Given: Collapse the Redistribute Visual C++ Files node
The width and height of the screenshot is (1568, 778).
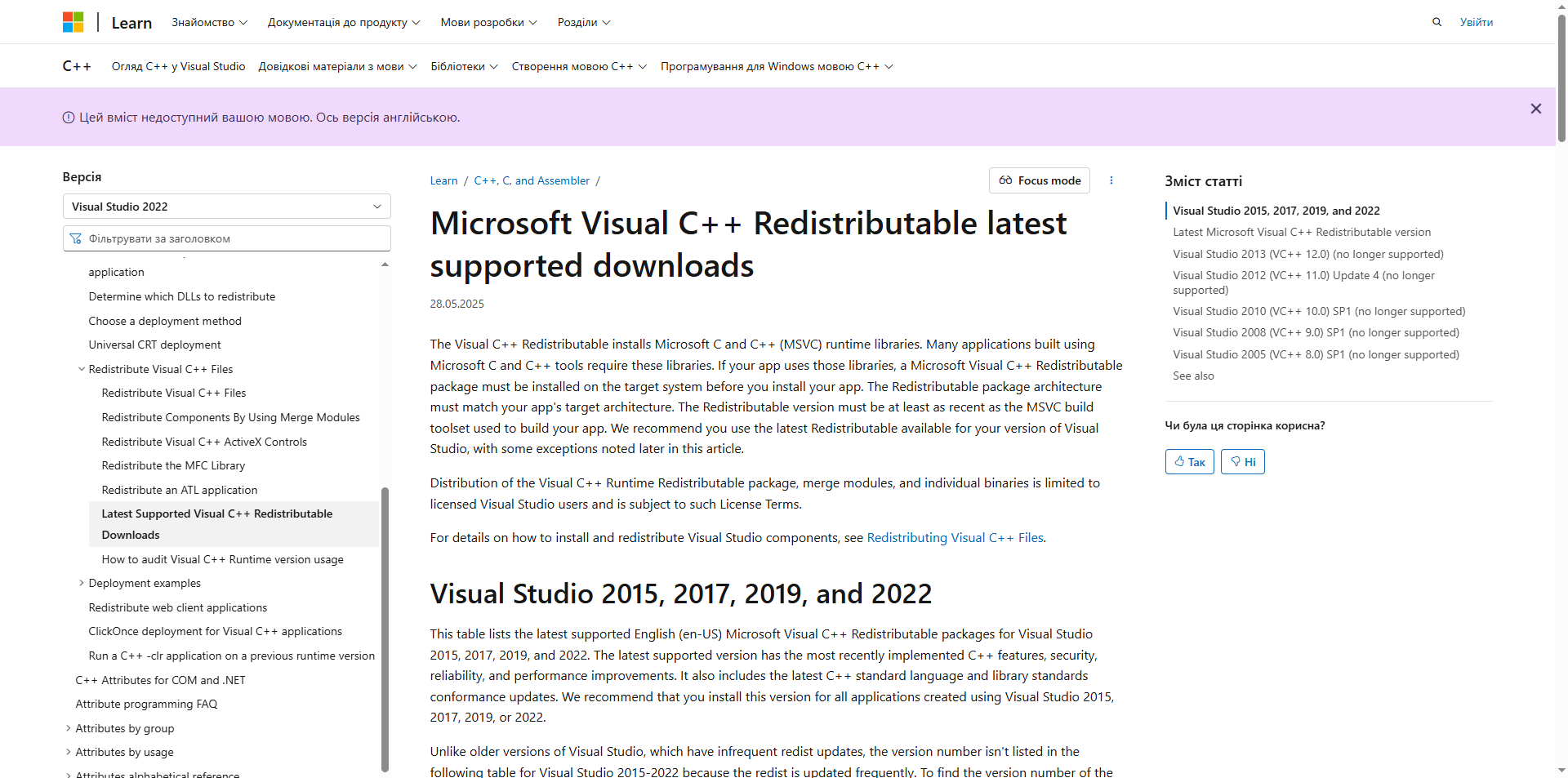Looking at the screenshot, I should click(82, 369).
